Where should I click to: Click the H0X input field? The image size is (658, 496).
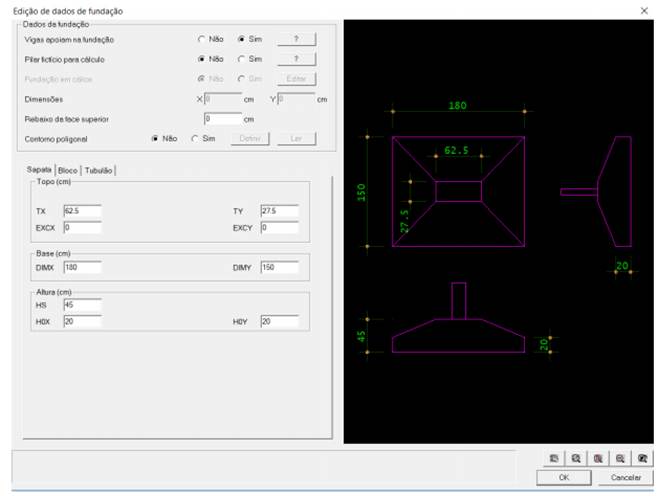pos(82,321)
